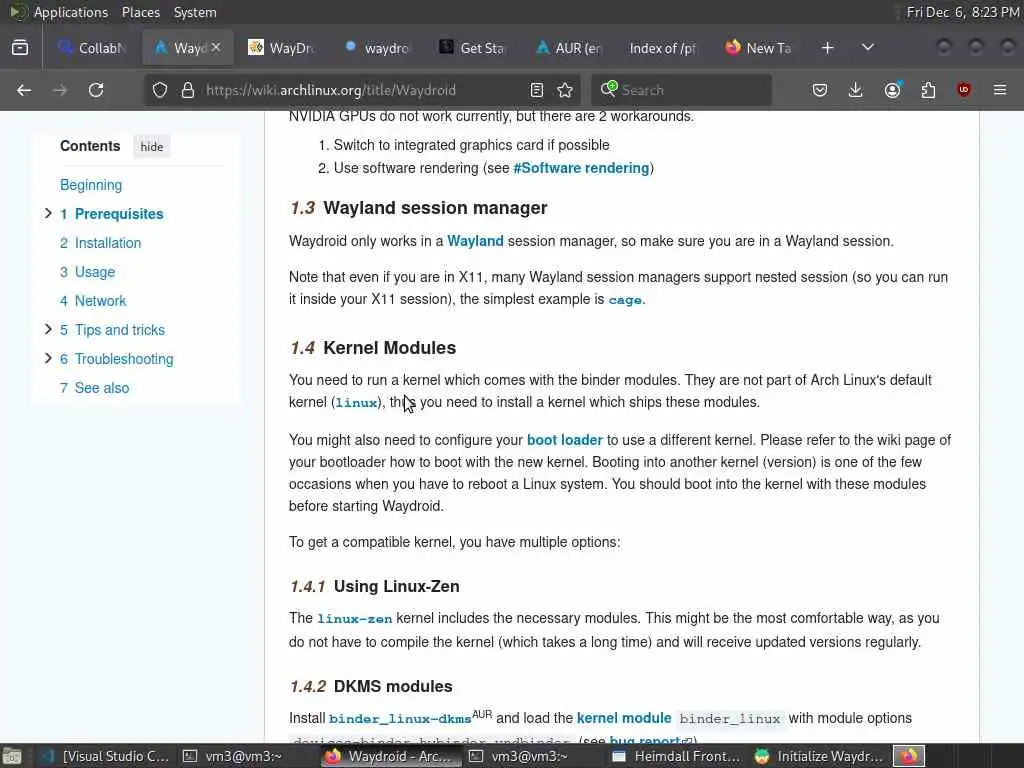Switch to first vm3@vm3 terminal window
Image resolution: width=1024 pixels, height=768 pixels.
point(232,756)
